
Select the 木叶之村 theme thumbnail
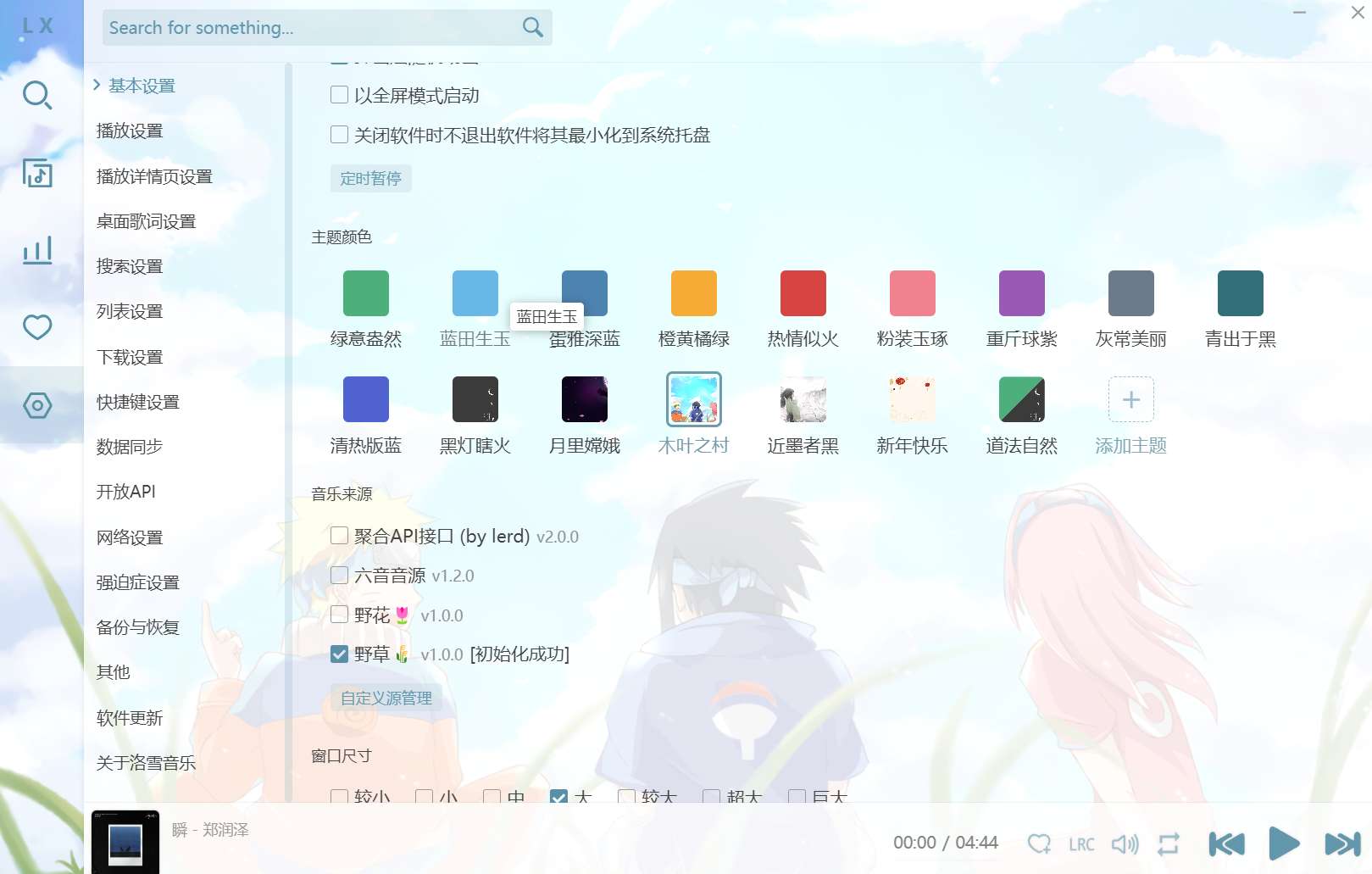pyautogui.click(x=694, y=399)
